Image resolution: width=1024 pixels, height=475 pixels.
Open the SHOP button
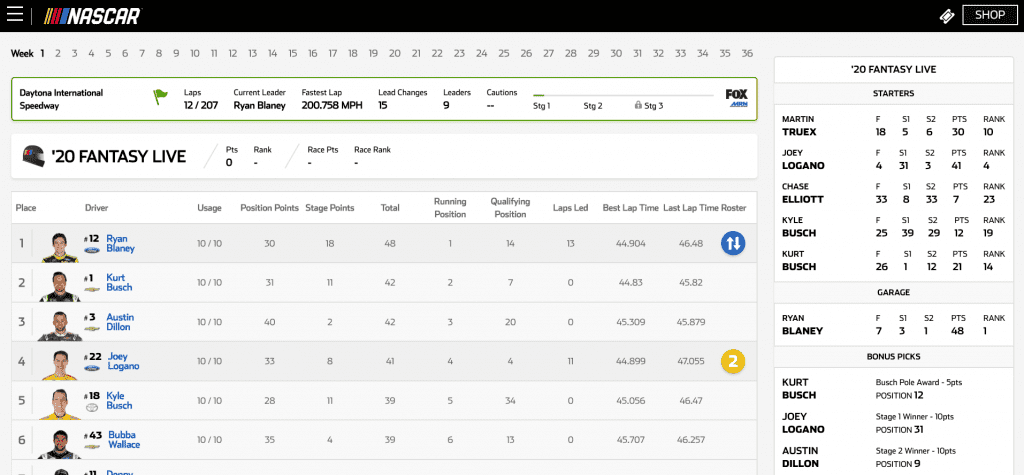pos(989,15)
